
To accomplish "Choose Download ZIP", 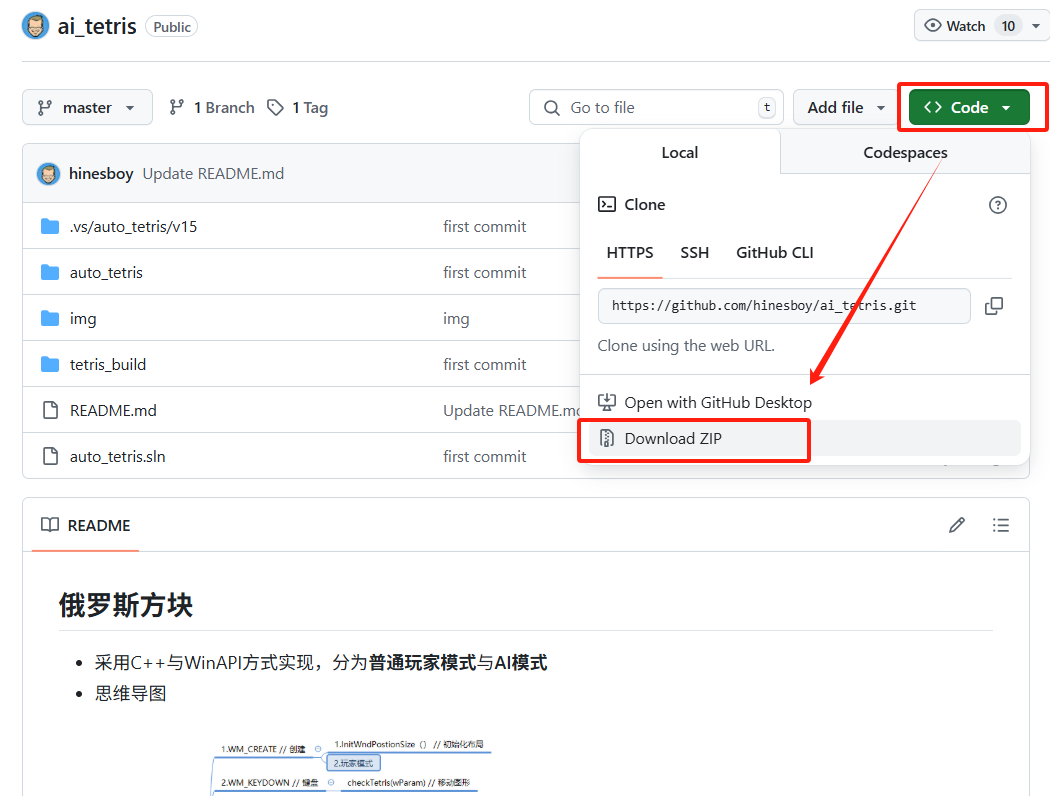I will tap(805, 439).
